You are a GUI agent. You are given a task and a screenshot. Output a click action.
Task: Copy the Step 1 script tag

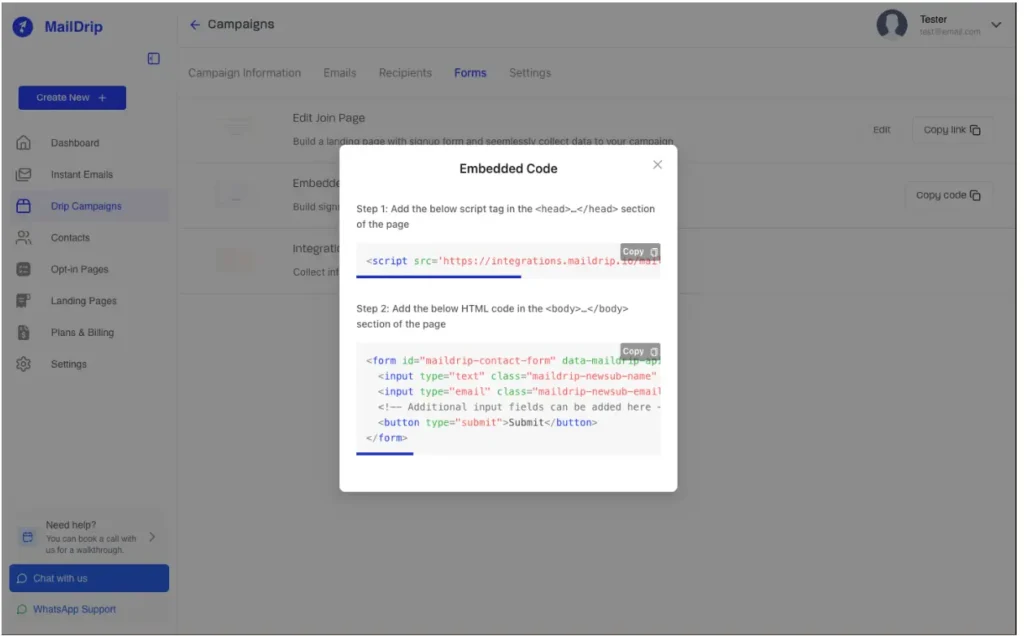tap(639, 251)
